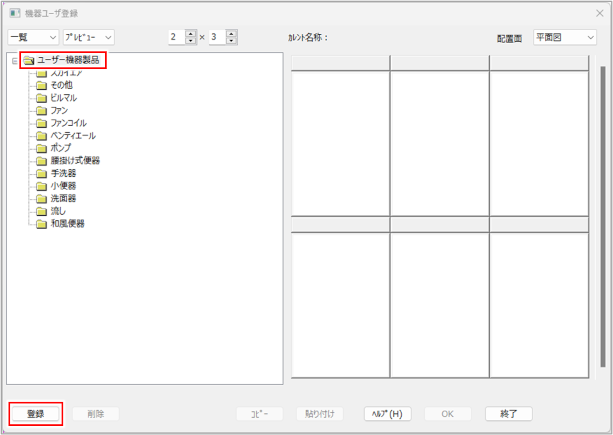This screenshot has width=613, height=435.
Task: Select the 洗面器 folder icon
Action: [42, 198]
